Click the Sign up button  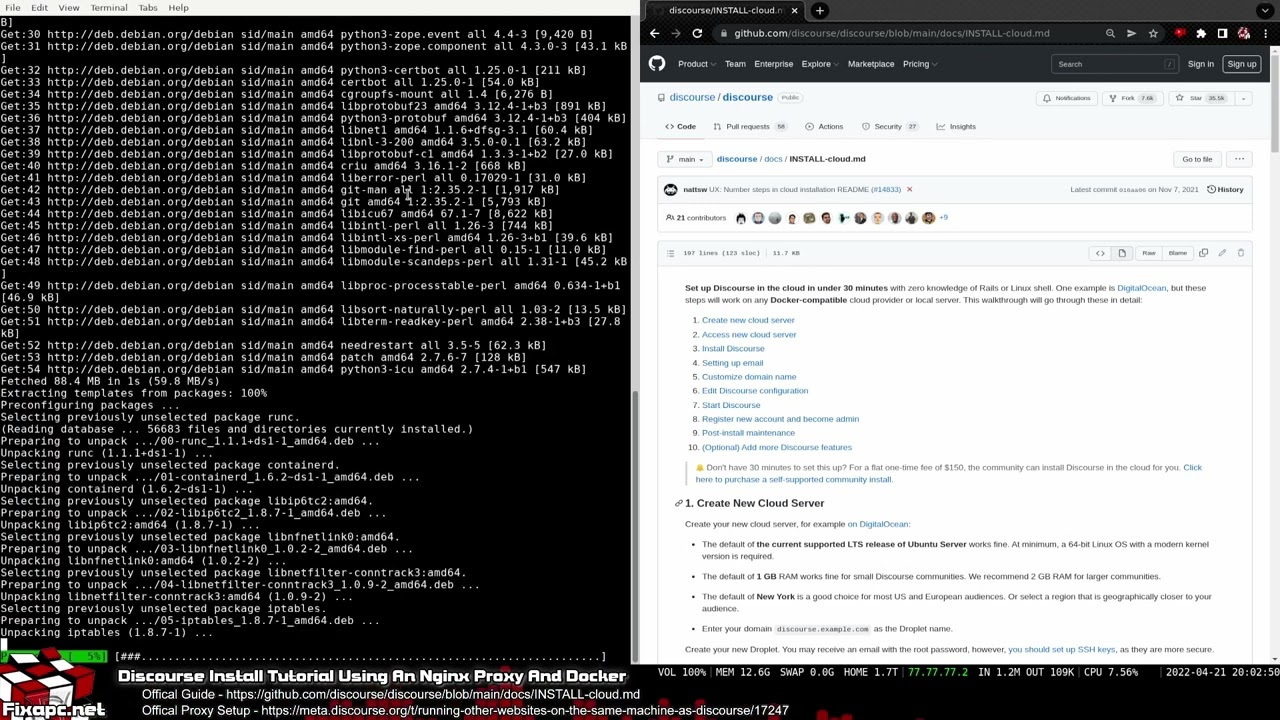[x=1241, y=64]
